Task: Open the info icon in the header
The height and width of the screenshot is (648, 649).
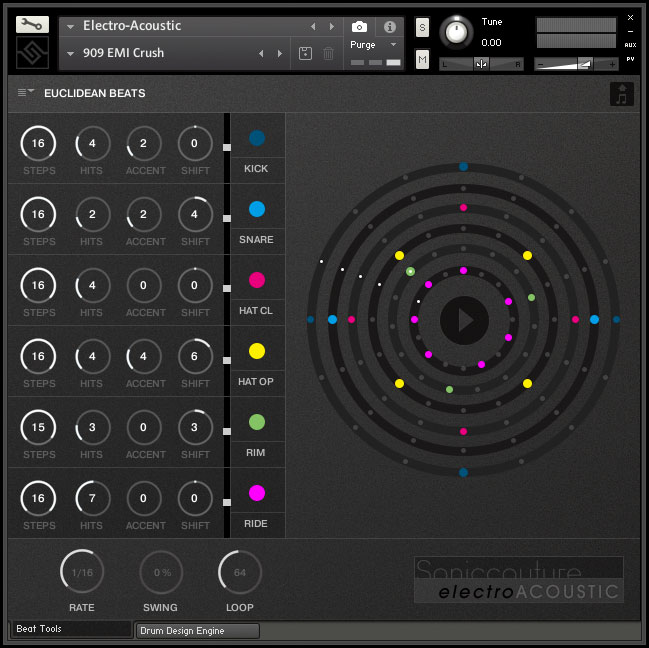Action: (389, 27)
